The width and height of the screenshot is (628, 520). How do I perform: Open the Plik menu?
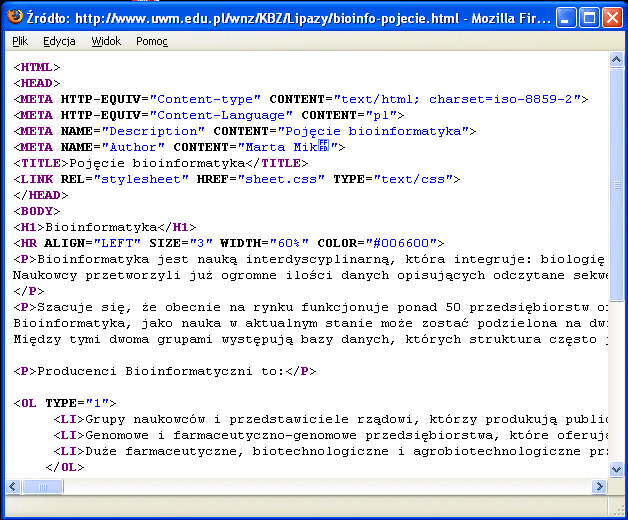pos(20,41)
